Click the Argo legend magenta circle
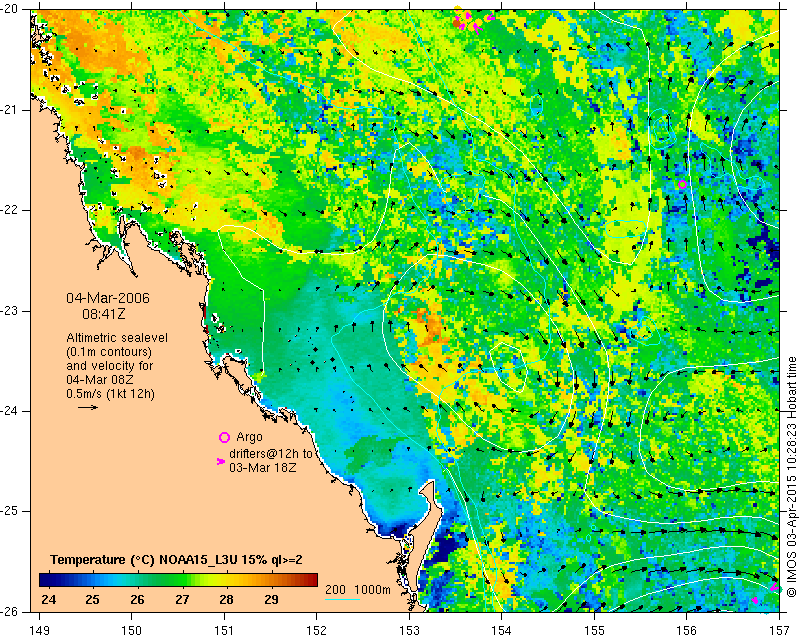The image size is (800, 640). [224, 437]
